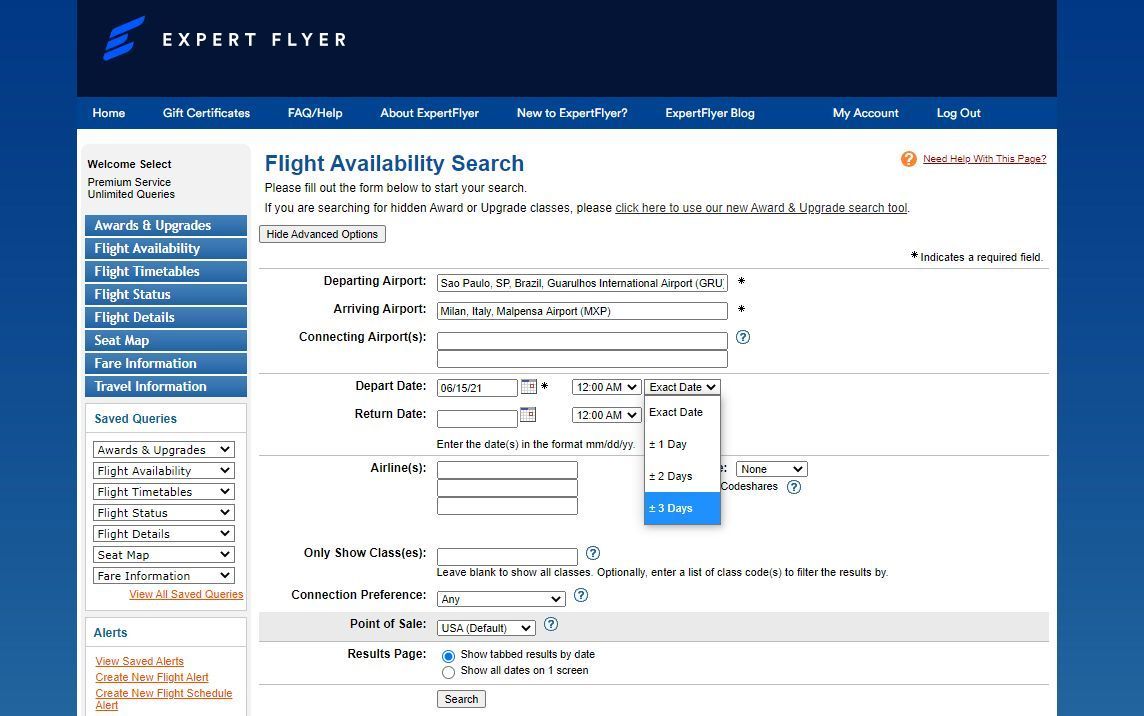Open the Connection Preference Any dropdown
The image size is (1144, 716).
501,599
